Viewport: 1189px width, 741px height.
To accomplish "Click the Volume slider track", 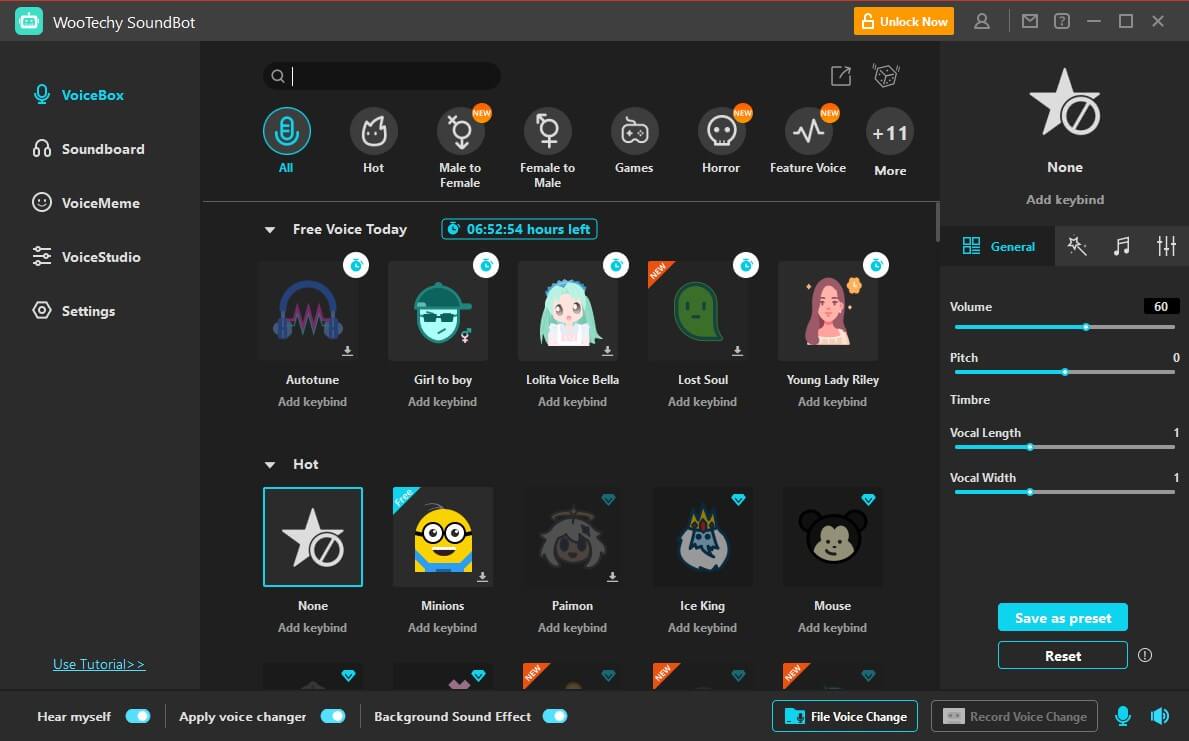I will [1064, 327].
